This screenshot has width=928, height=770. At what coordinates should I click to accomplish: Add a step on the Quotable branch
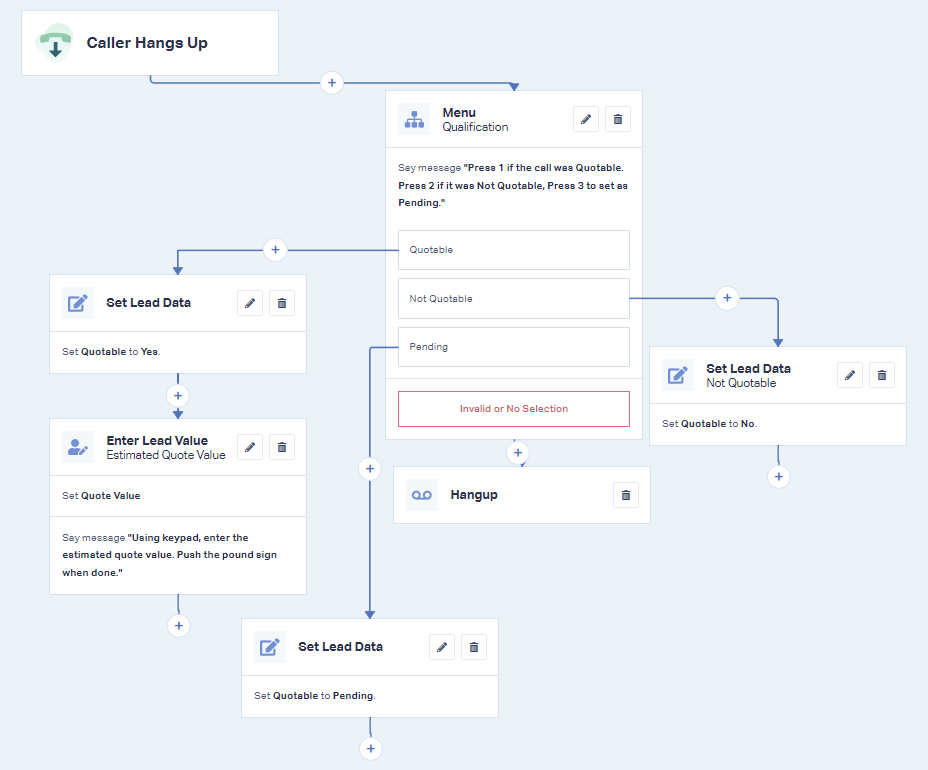(275, 250)
